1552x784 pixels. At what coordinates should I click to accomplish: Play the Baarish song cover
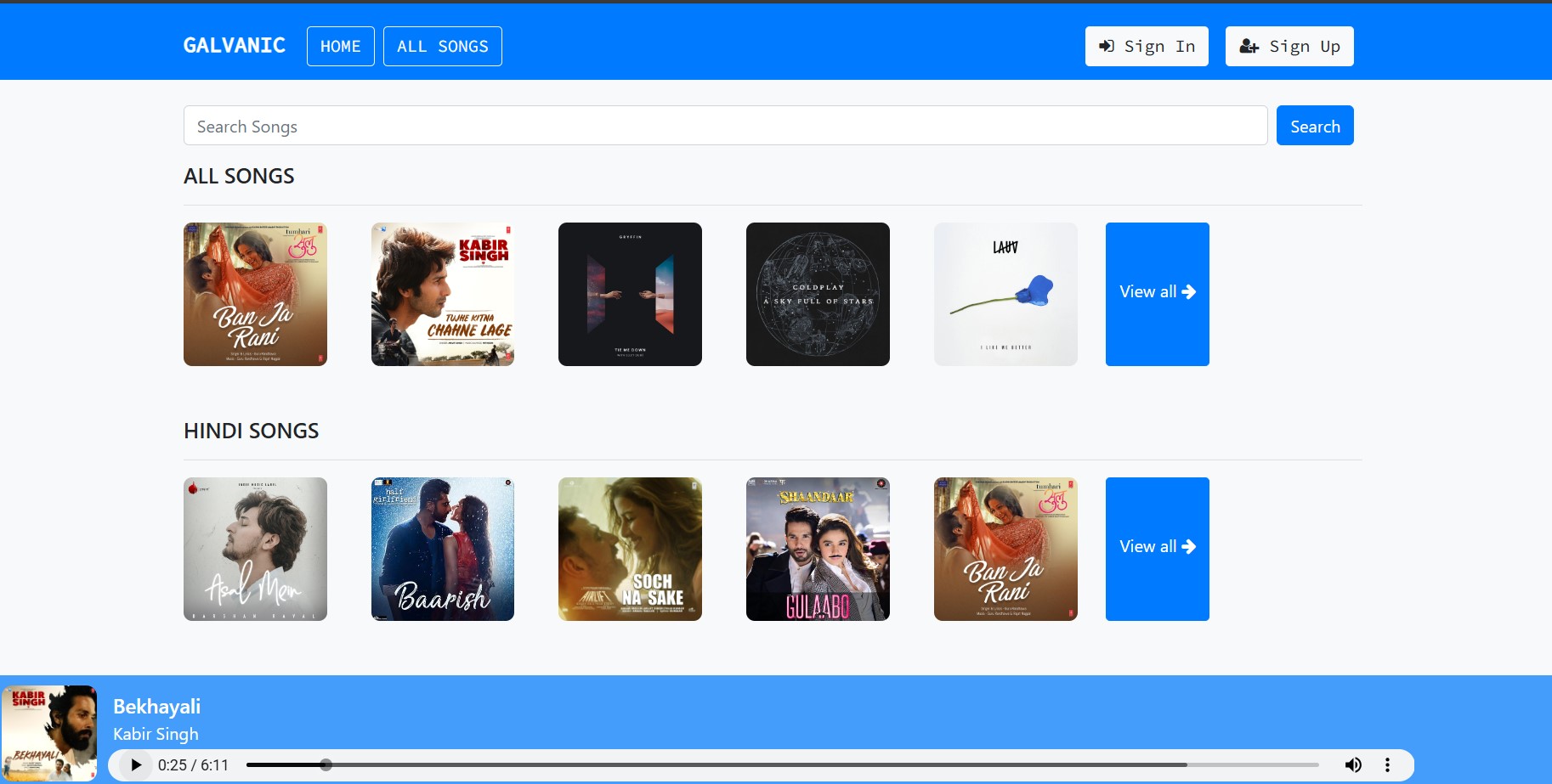click(x=443, y=549)
